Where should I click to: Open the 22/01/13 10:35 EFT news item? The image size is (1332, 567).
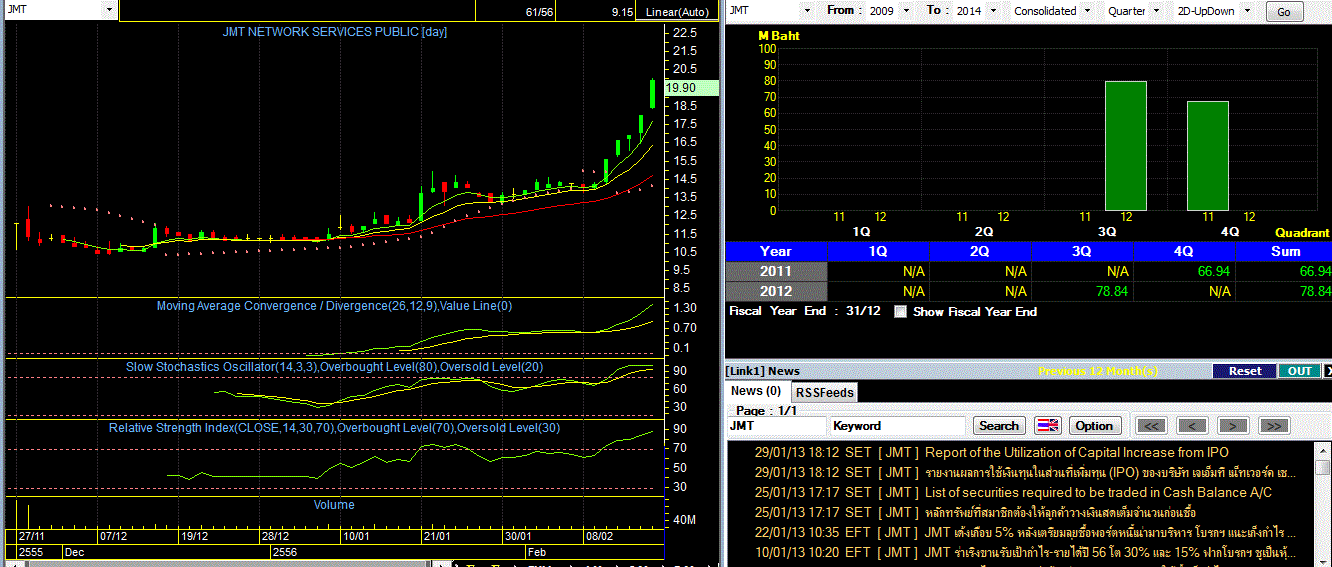pyautogui.click(x=1025, y=532)
